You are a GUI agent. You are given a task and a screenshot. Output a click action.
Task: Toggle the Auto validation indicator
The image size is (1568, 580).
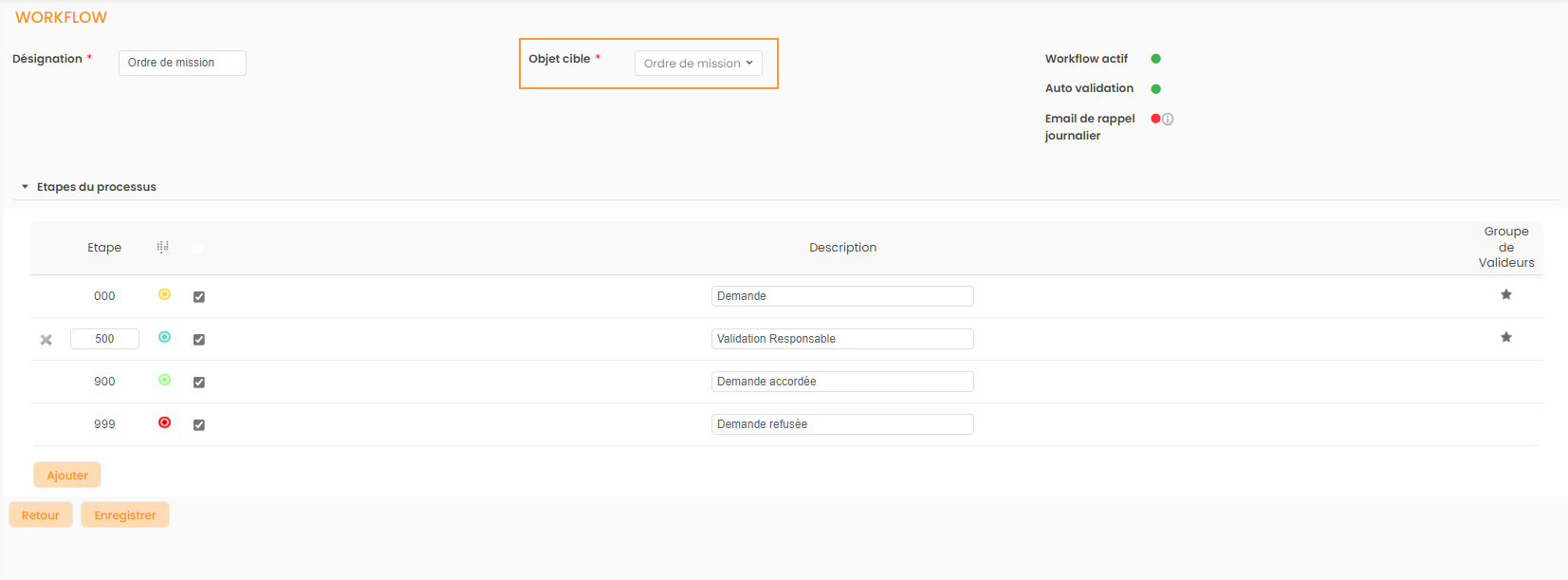tap(1155, 89)
